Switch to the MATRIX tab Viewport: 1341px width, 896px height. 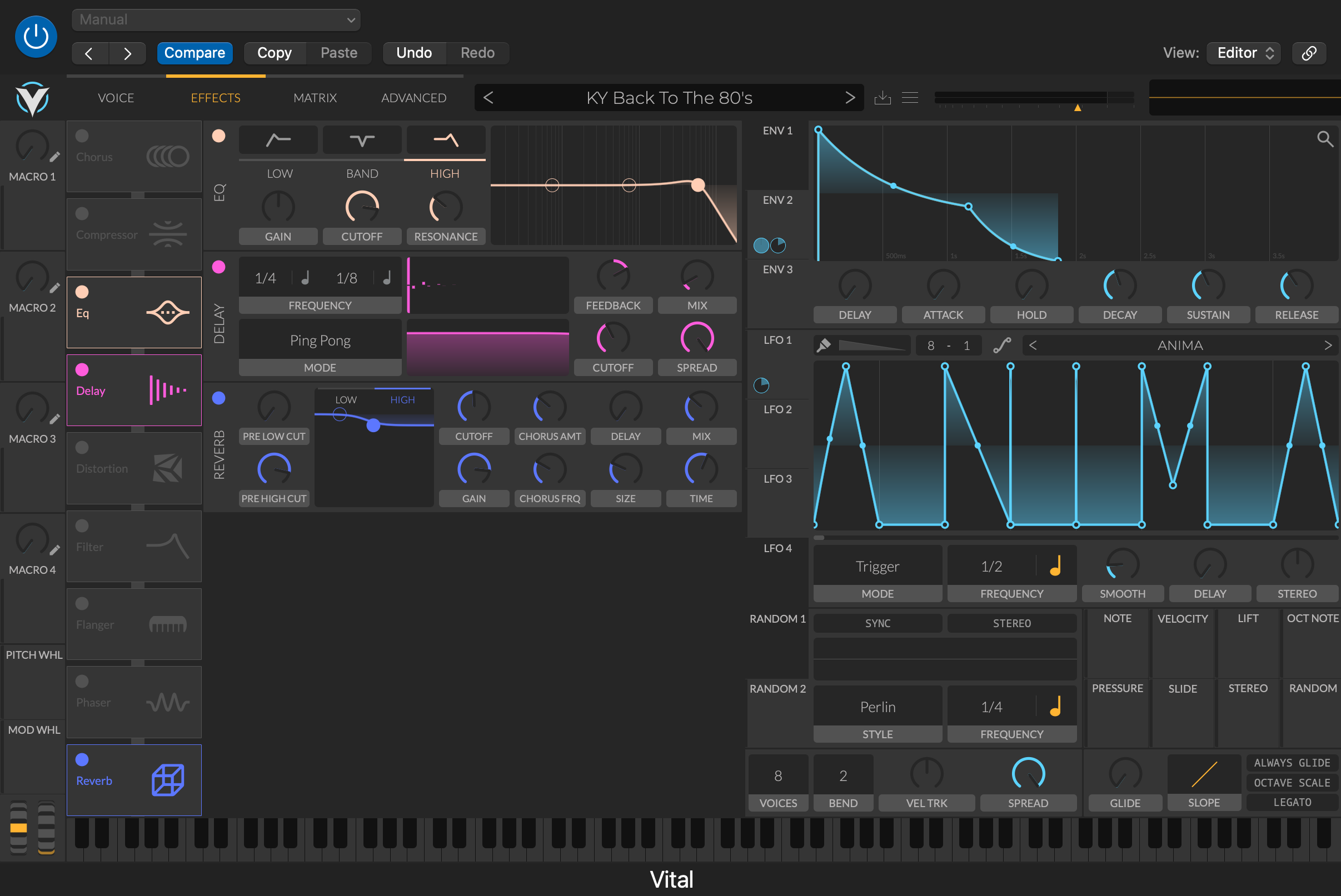(x=315, y=98)
